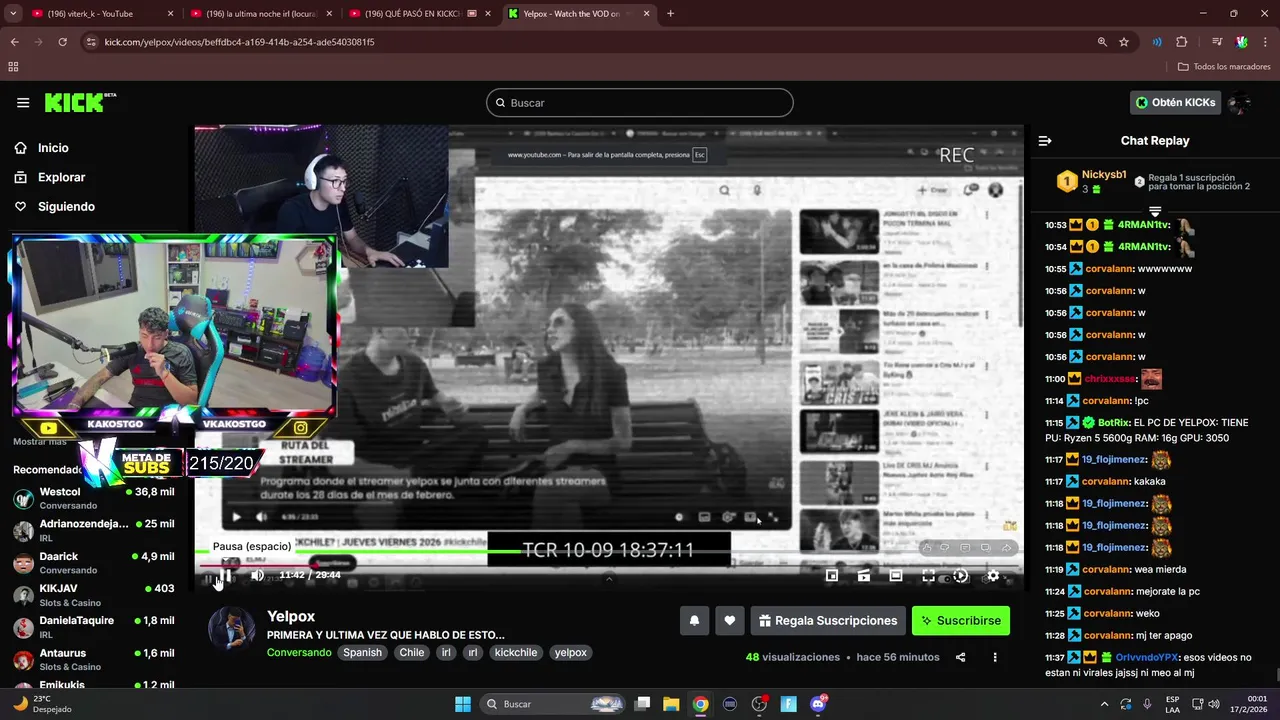Screen dimensions: 1280x720
Task: Click the Obtén KICKs button
Action: [x=1176, y=102]
